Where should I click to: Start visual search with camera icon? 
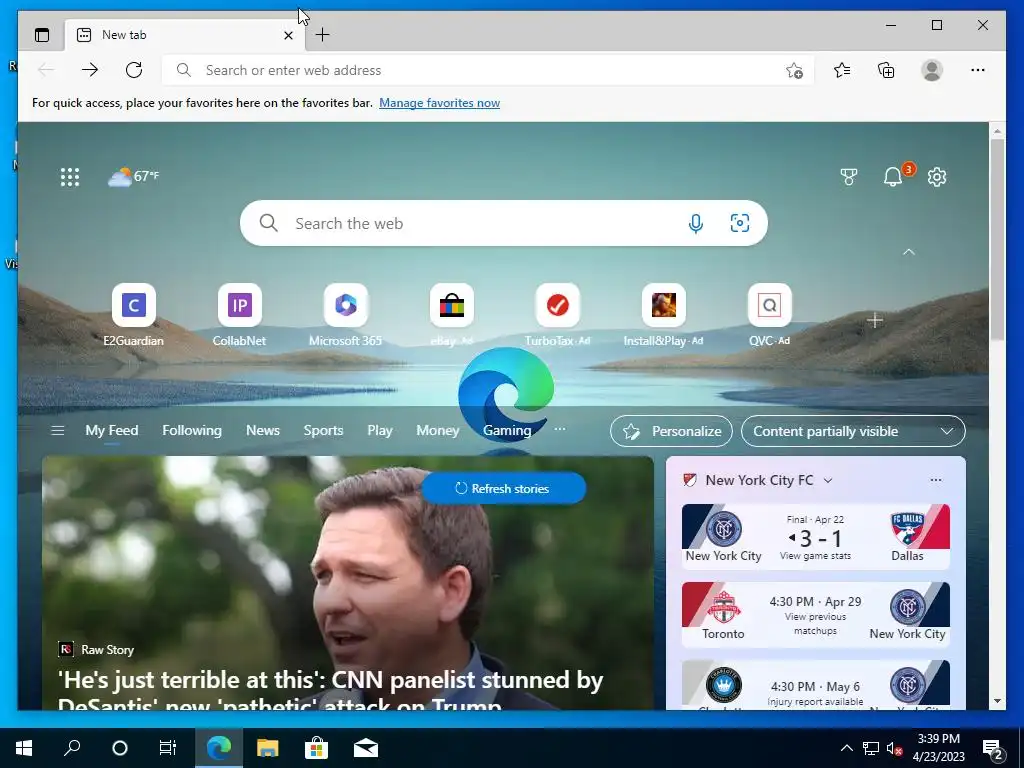pos(739,223)
